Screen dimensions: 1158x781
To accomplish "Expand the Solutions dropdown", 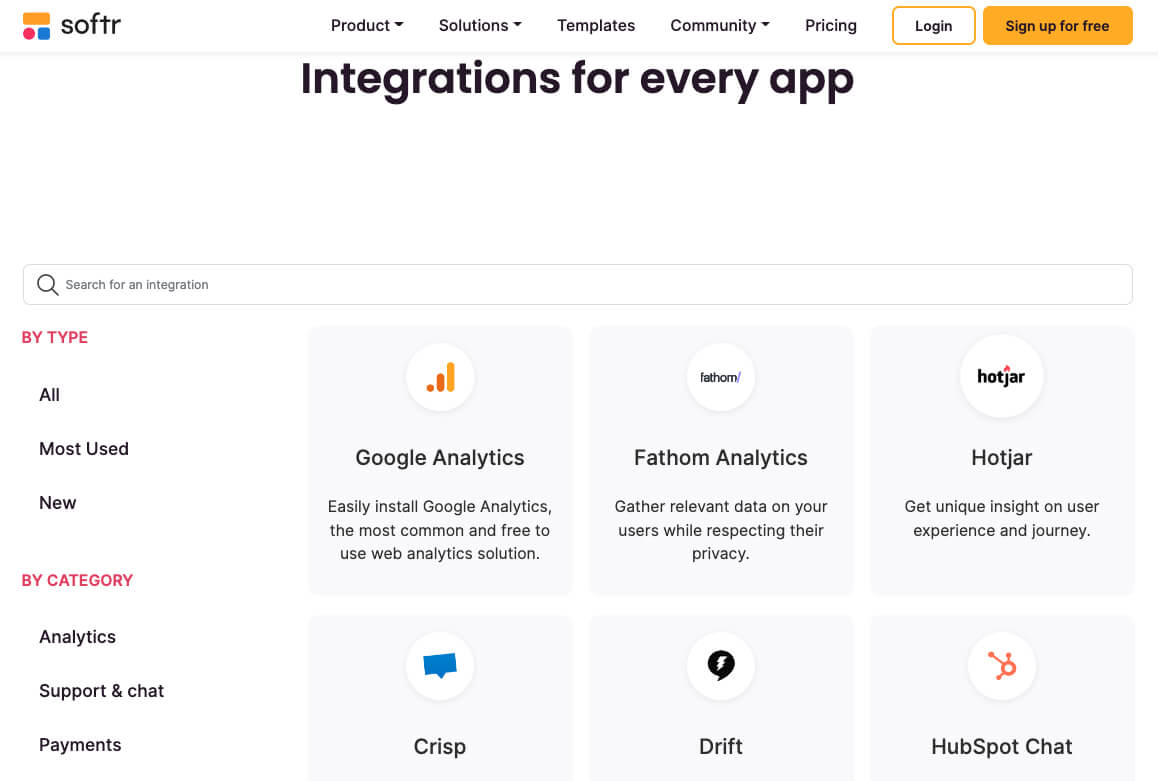I will click(479, 25).
